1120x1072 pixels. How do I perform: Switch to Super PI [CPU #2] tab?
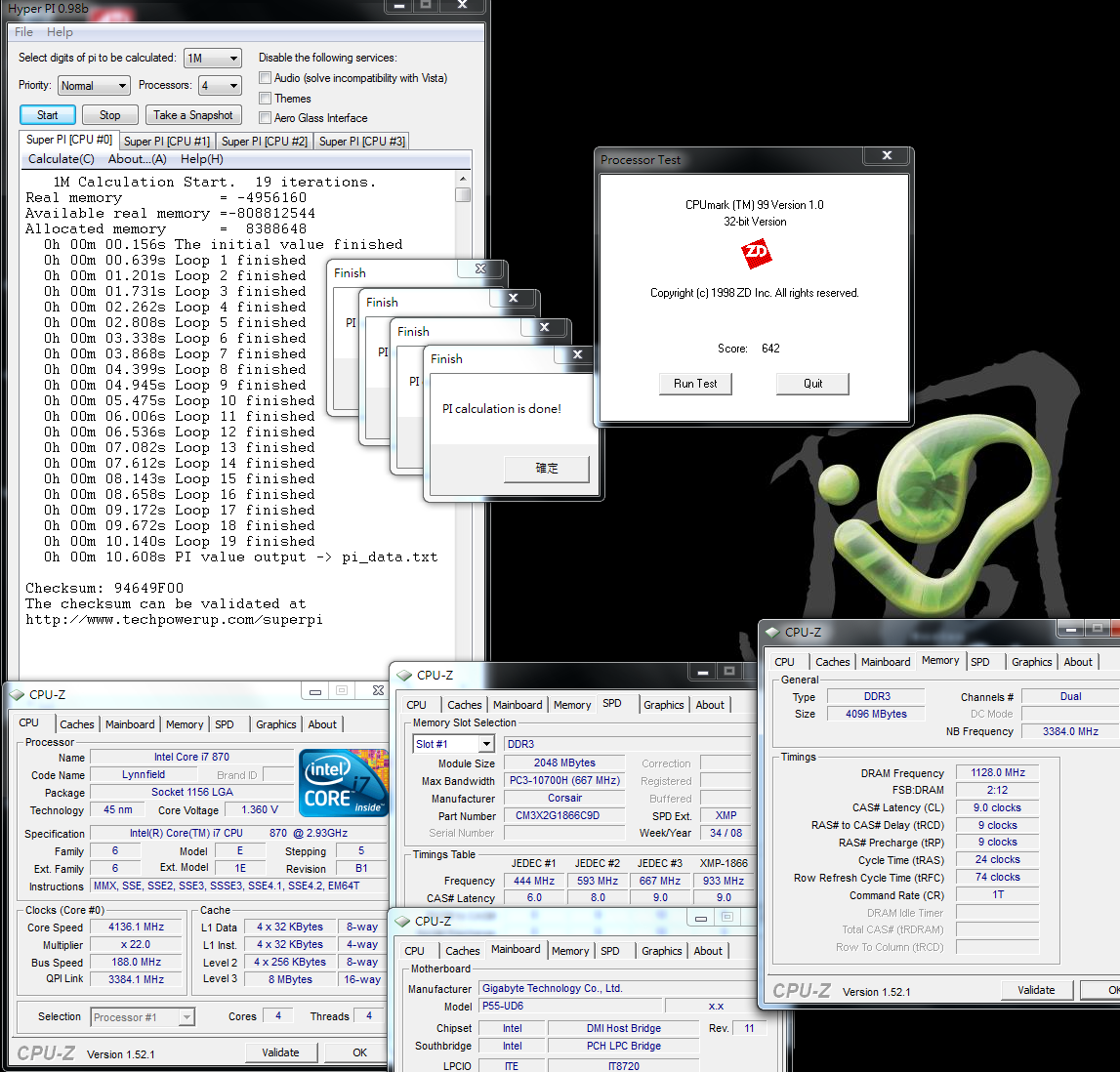(x=264, y=142)
